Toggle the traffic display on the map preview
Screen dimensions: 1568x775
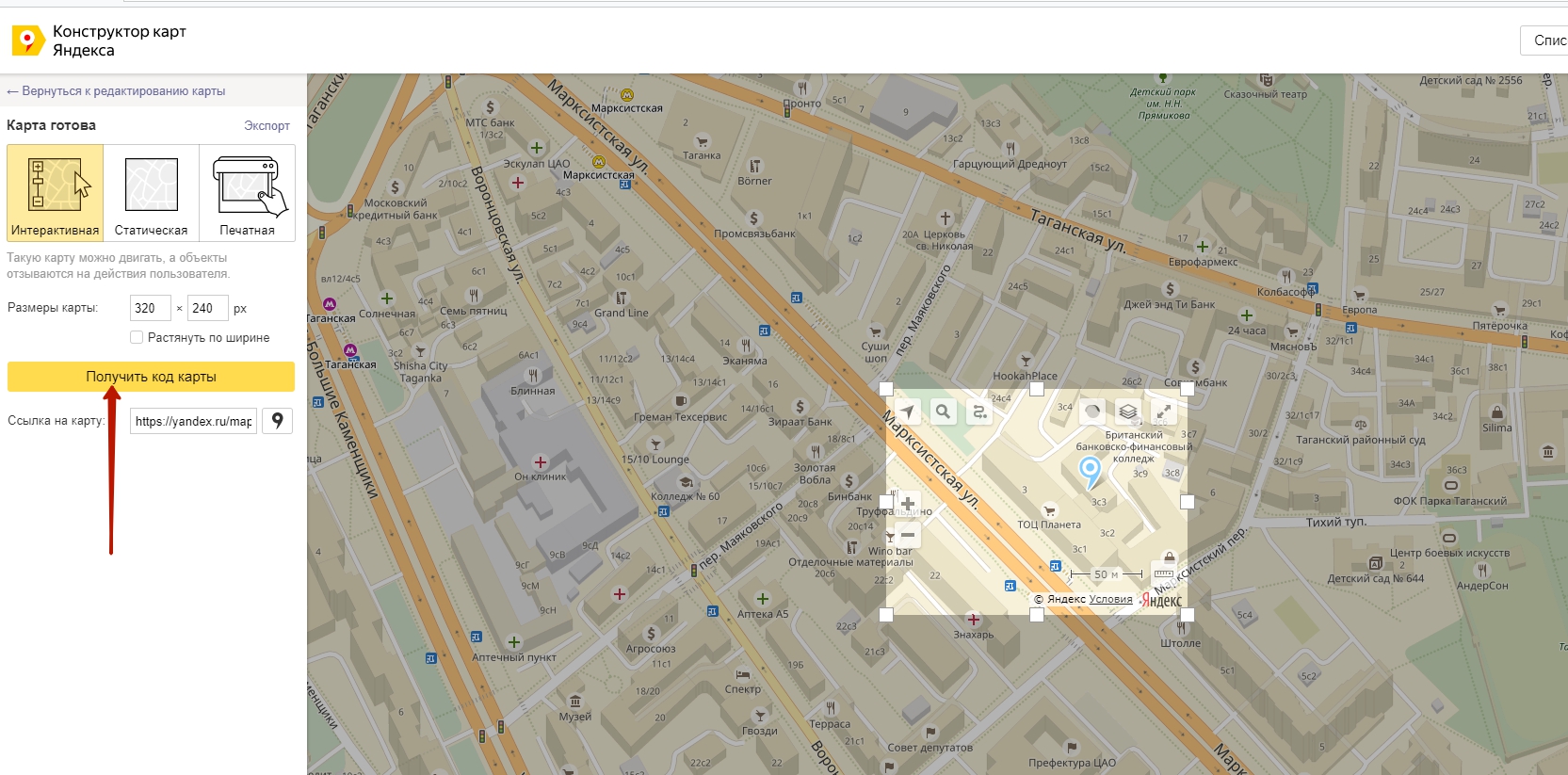(x=1092, y=412)
